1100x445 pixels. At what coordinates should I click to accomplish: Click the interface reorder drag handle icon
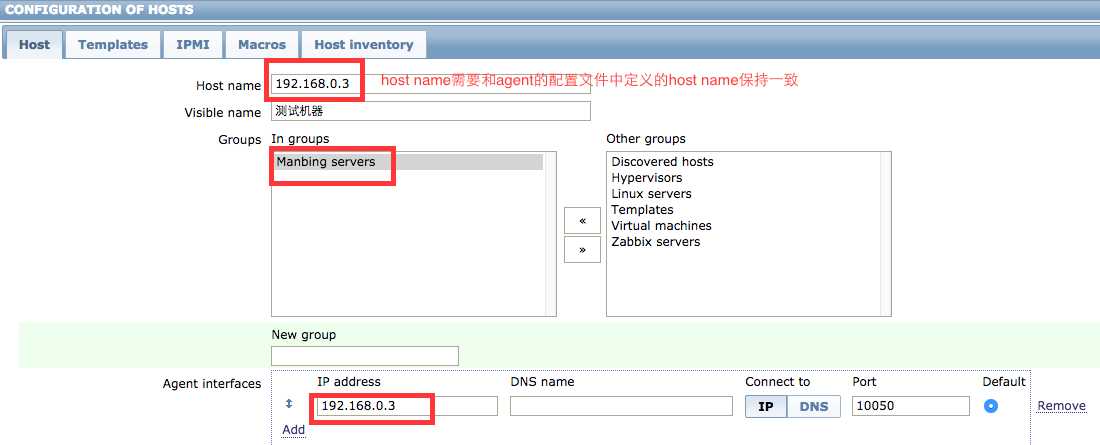(x=288, y=404)
